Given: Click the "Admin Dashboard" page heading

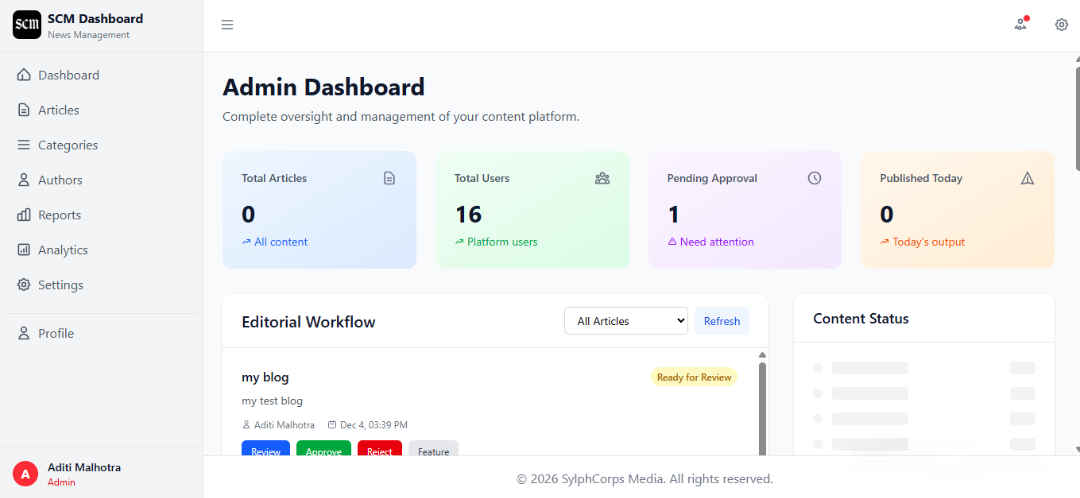Looking at the screenshot, I should pyautogui.click(x=324, y=87).
